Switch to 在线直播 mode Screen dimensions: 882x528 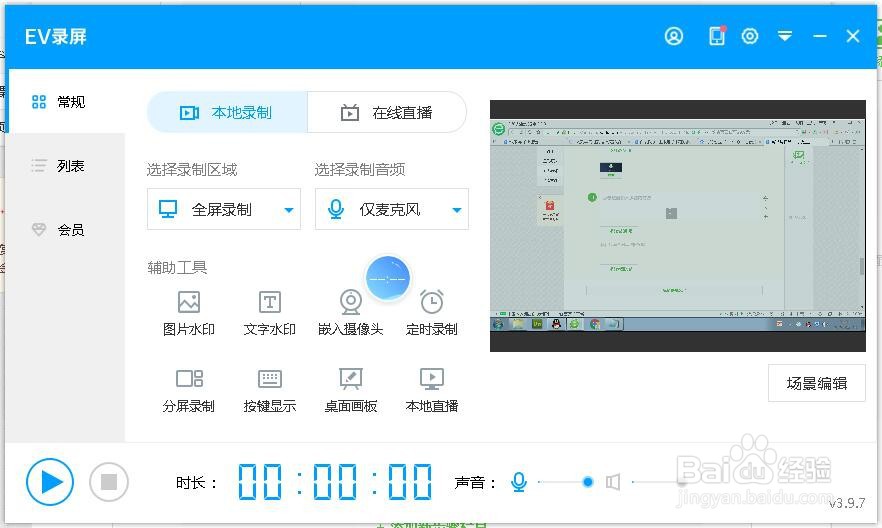pyautogui.click(x=387, y=112)
